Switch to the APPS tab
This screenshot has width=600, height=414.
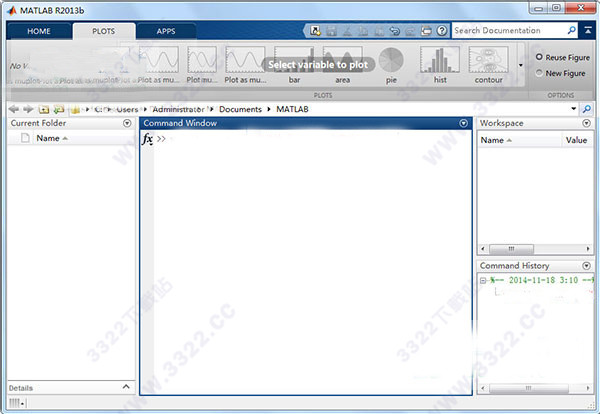166,31
